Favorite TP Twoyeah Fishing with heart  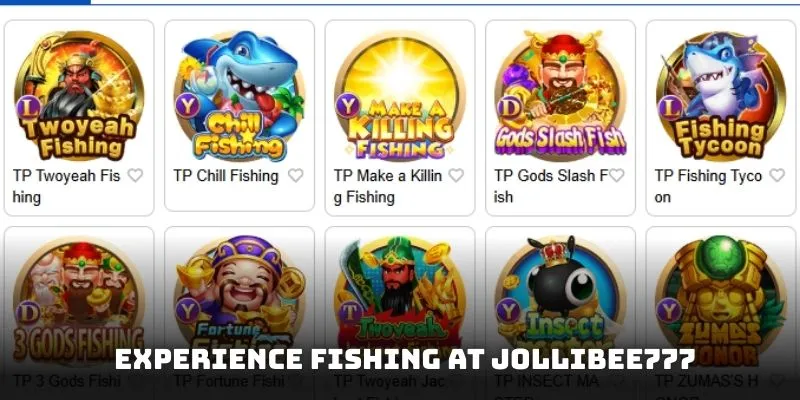click(135, 176)
